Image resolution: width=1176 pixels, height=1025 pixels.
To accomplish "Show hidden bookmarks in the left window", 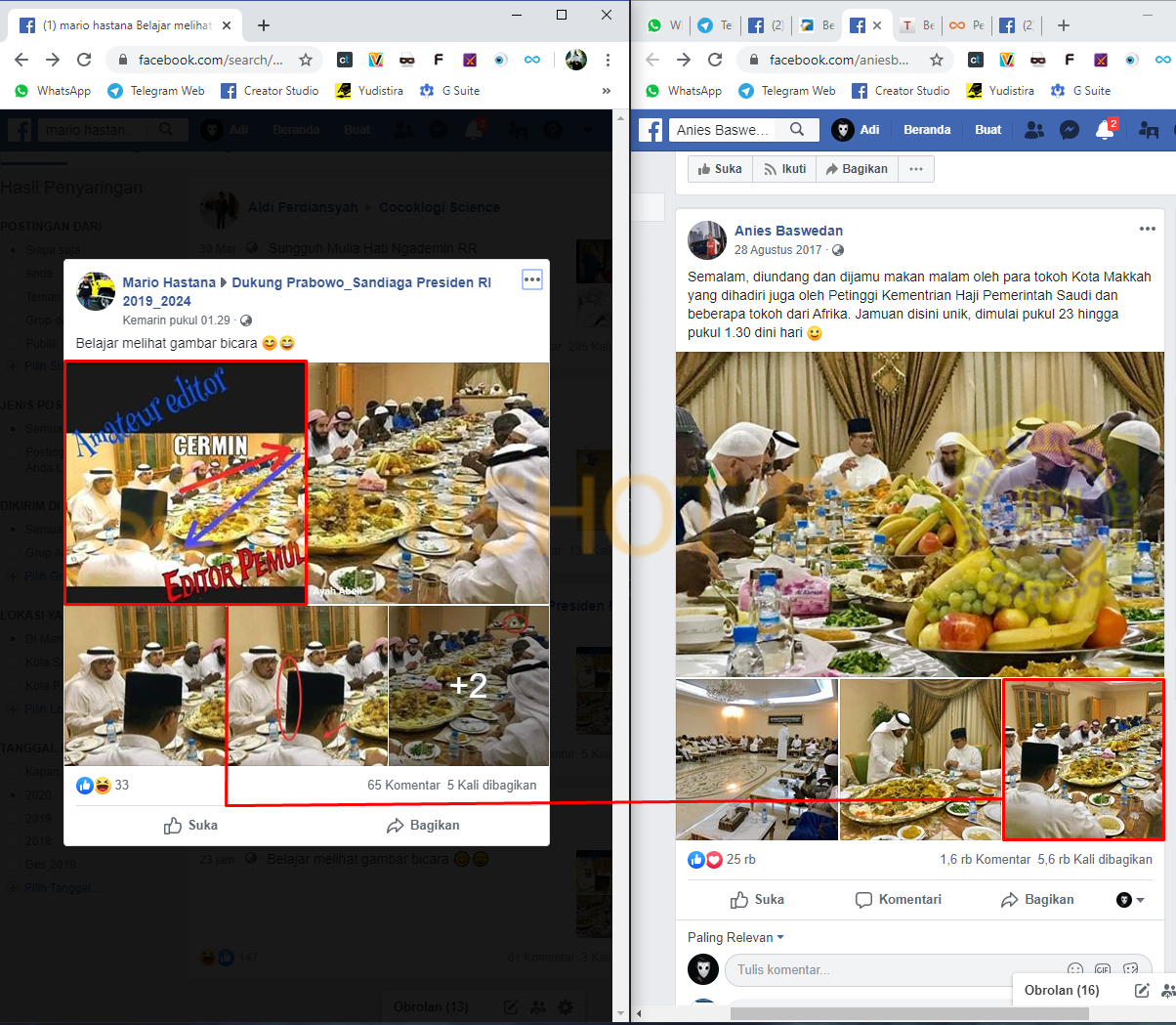I will 606,91.
